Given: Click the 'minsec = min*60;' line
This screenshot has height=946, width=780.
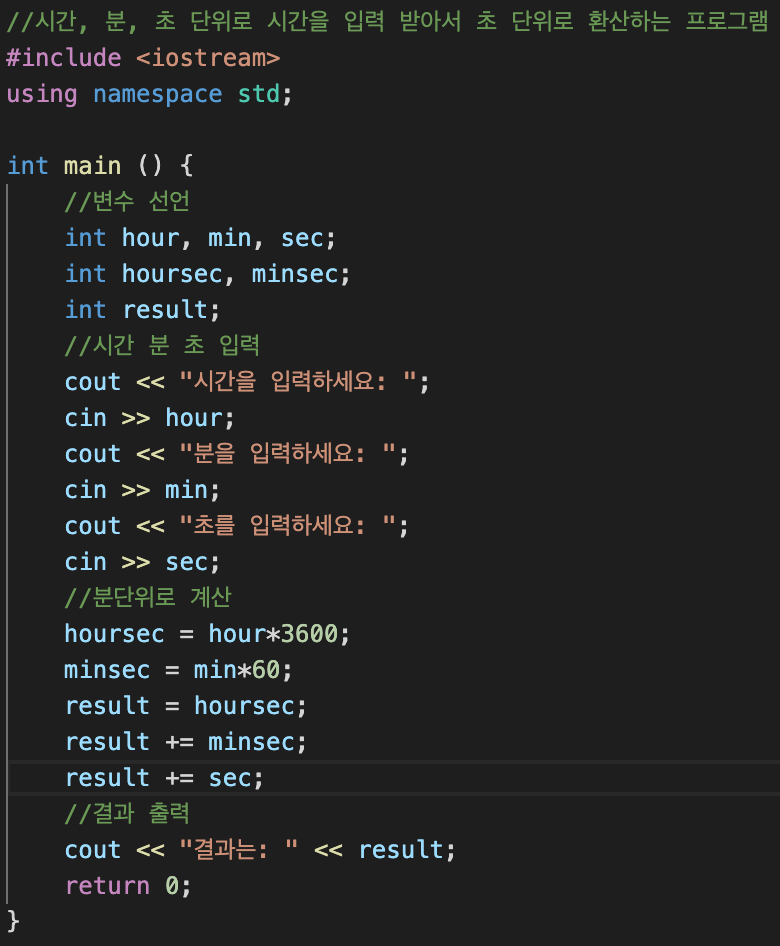Looking at the screenshot, I should [x=178, y=670].
